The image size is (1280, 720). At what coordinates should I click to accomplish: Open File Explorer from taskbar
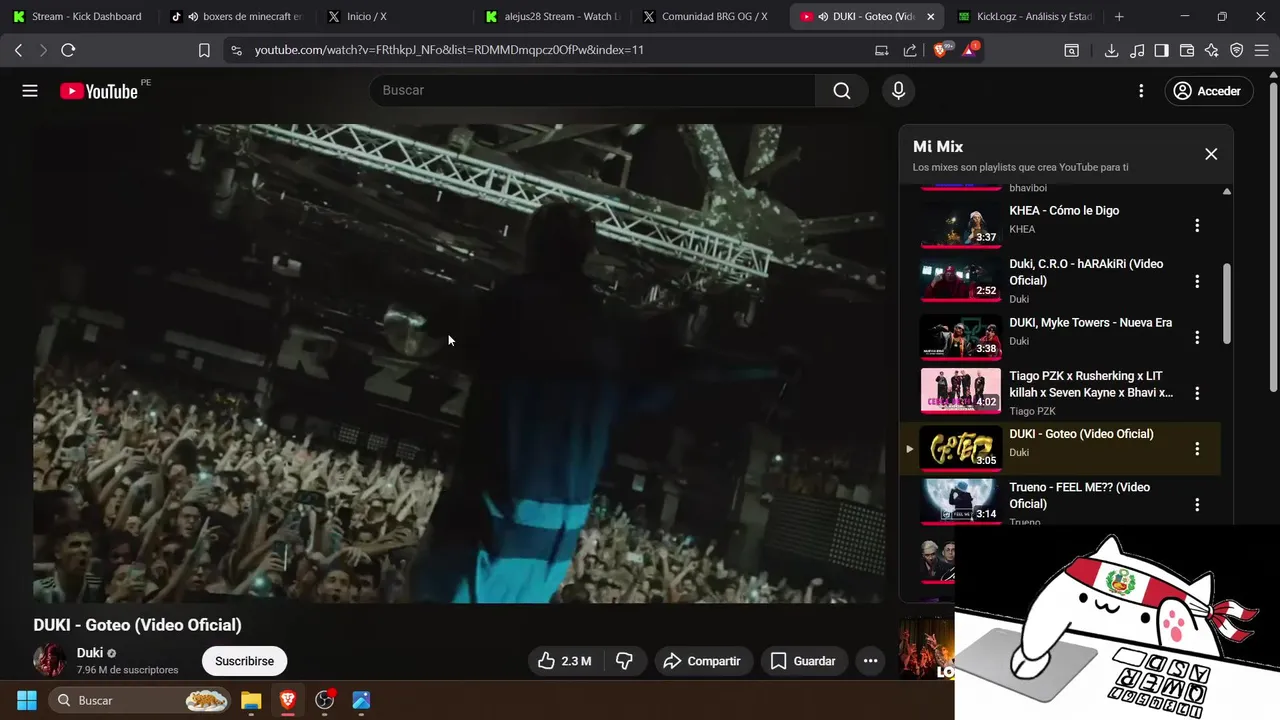tap(251, 700)
